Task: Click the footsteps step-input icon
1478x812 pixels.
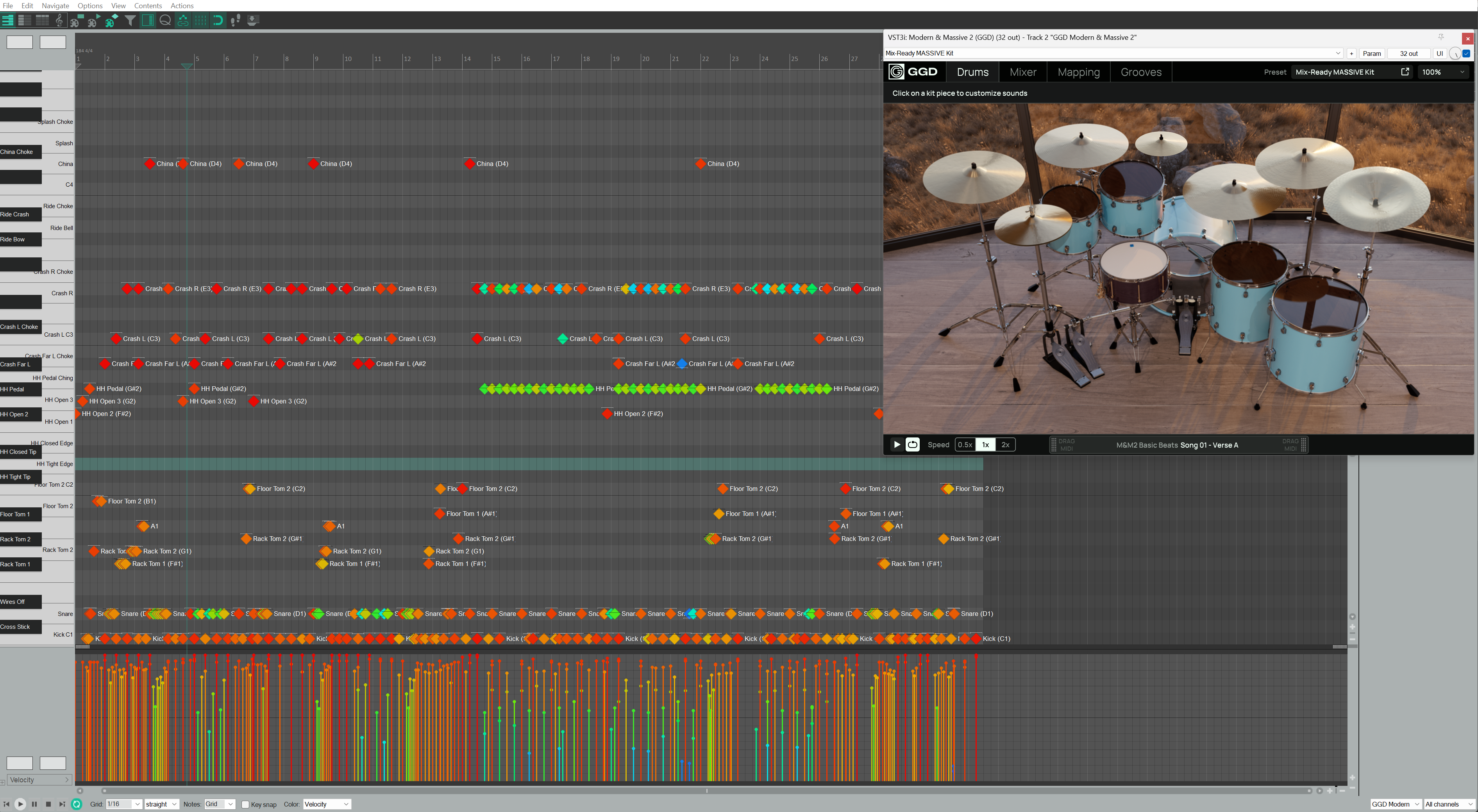Action: coord(235,21)
